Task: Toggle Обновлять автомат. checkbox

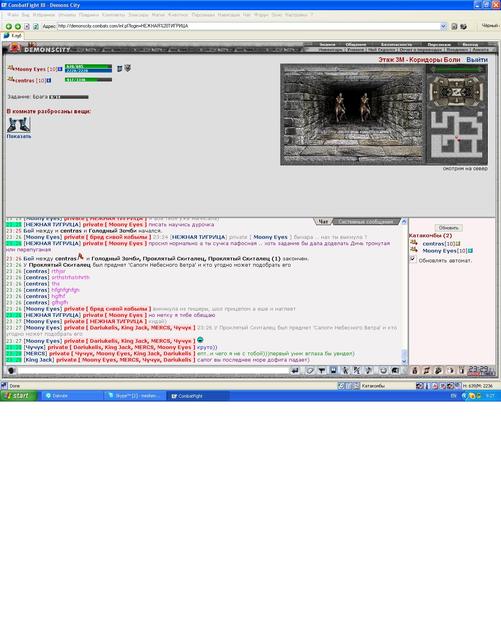Action: [413, 260]
